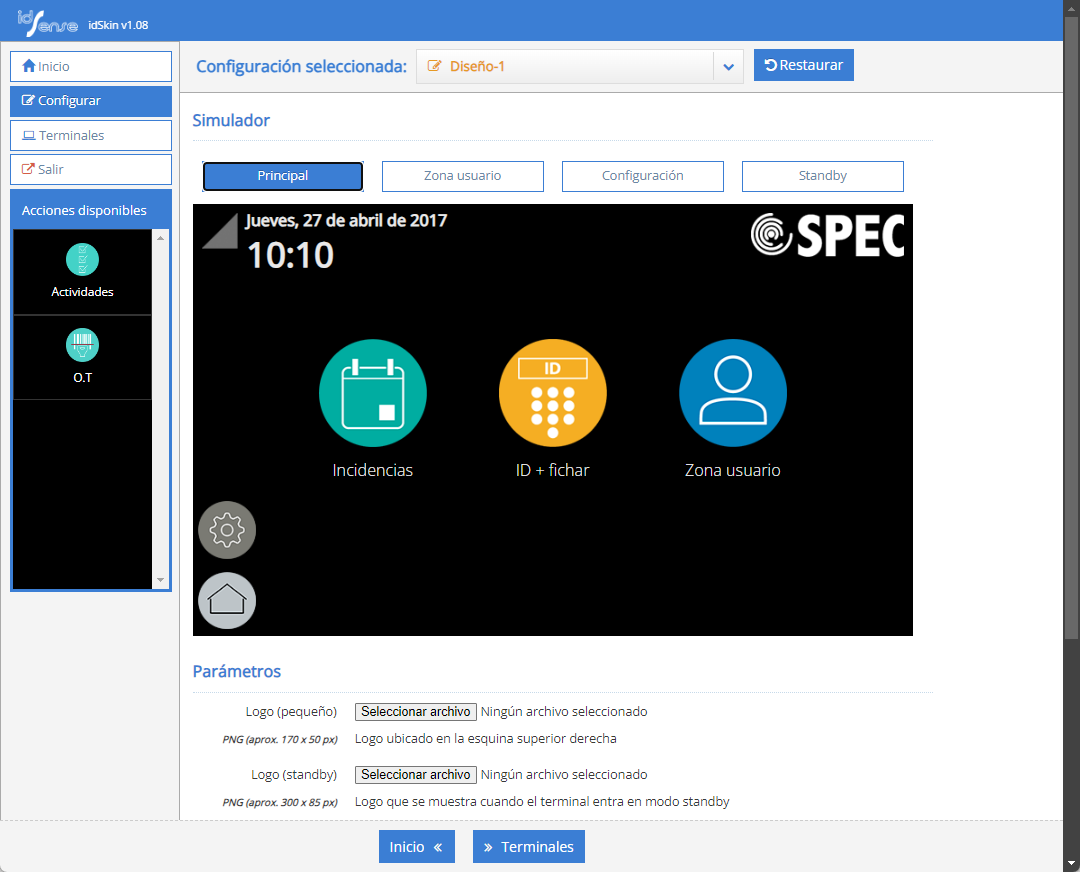Click the idSense logo in header

(x=48, y=23)
